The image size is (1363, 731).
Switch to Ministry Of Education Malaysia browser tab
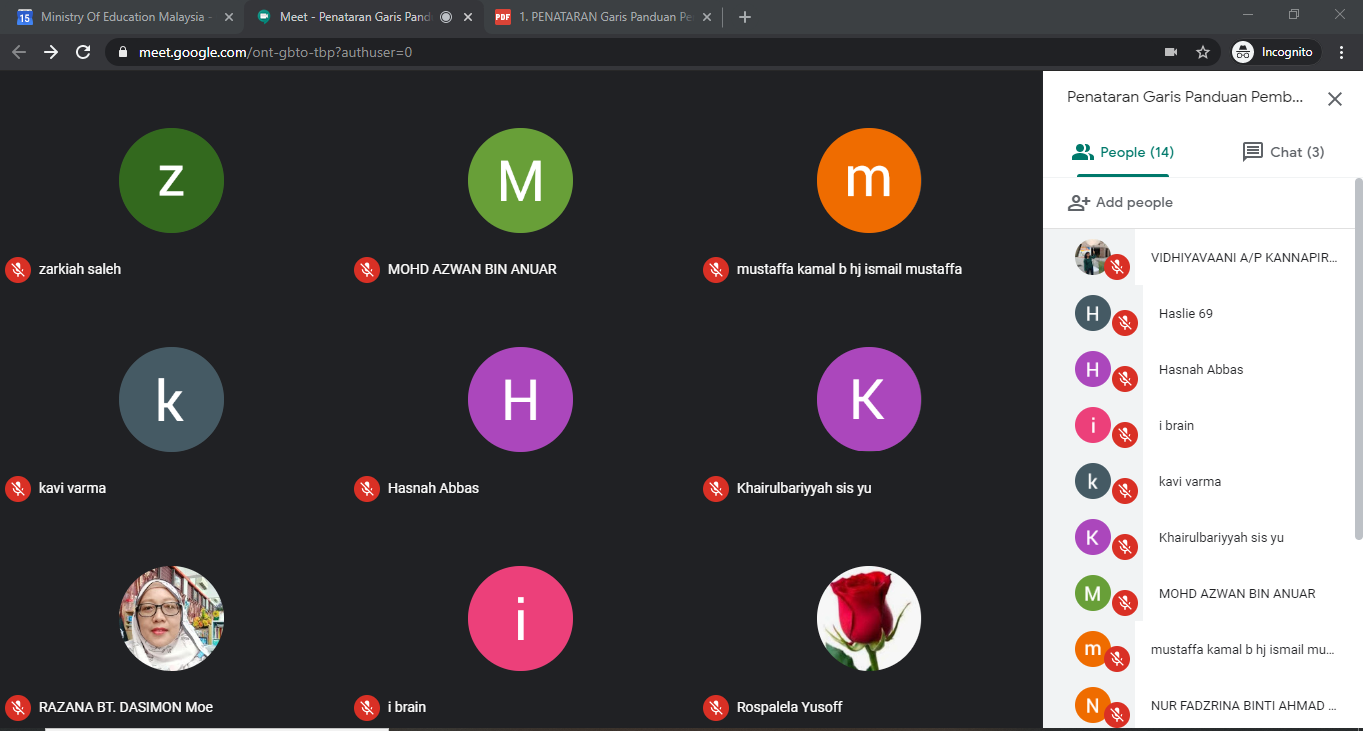pyautogui.click(x=123, y=17)
